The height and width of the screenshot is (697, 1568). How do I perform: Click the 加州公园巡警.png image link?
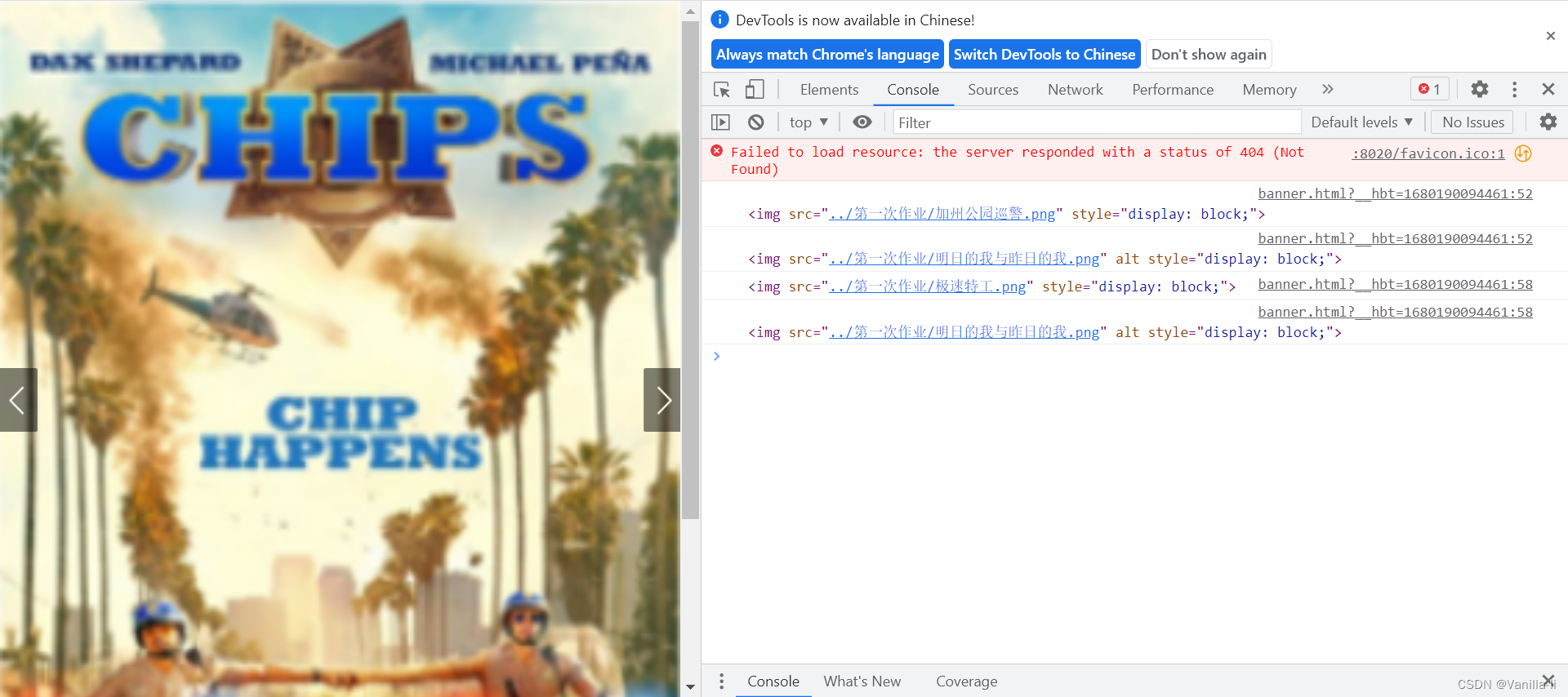pos(942,214)
